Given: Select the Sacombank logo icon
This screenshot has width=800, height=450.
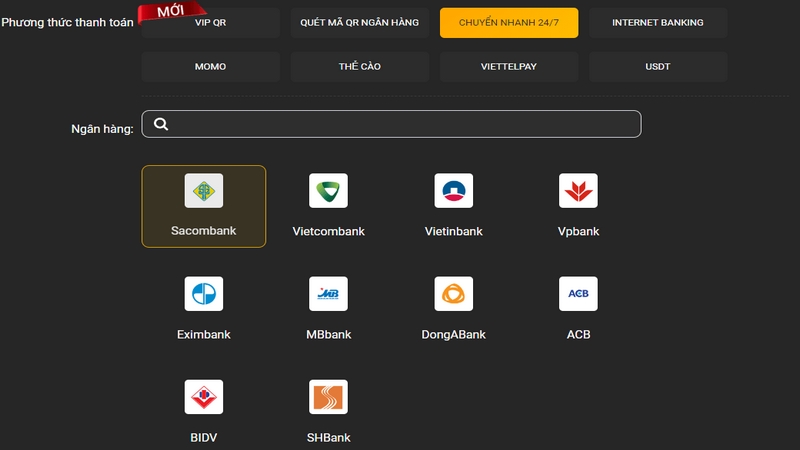Looking at the screenshot, I should pos(204,191).
